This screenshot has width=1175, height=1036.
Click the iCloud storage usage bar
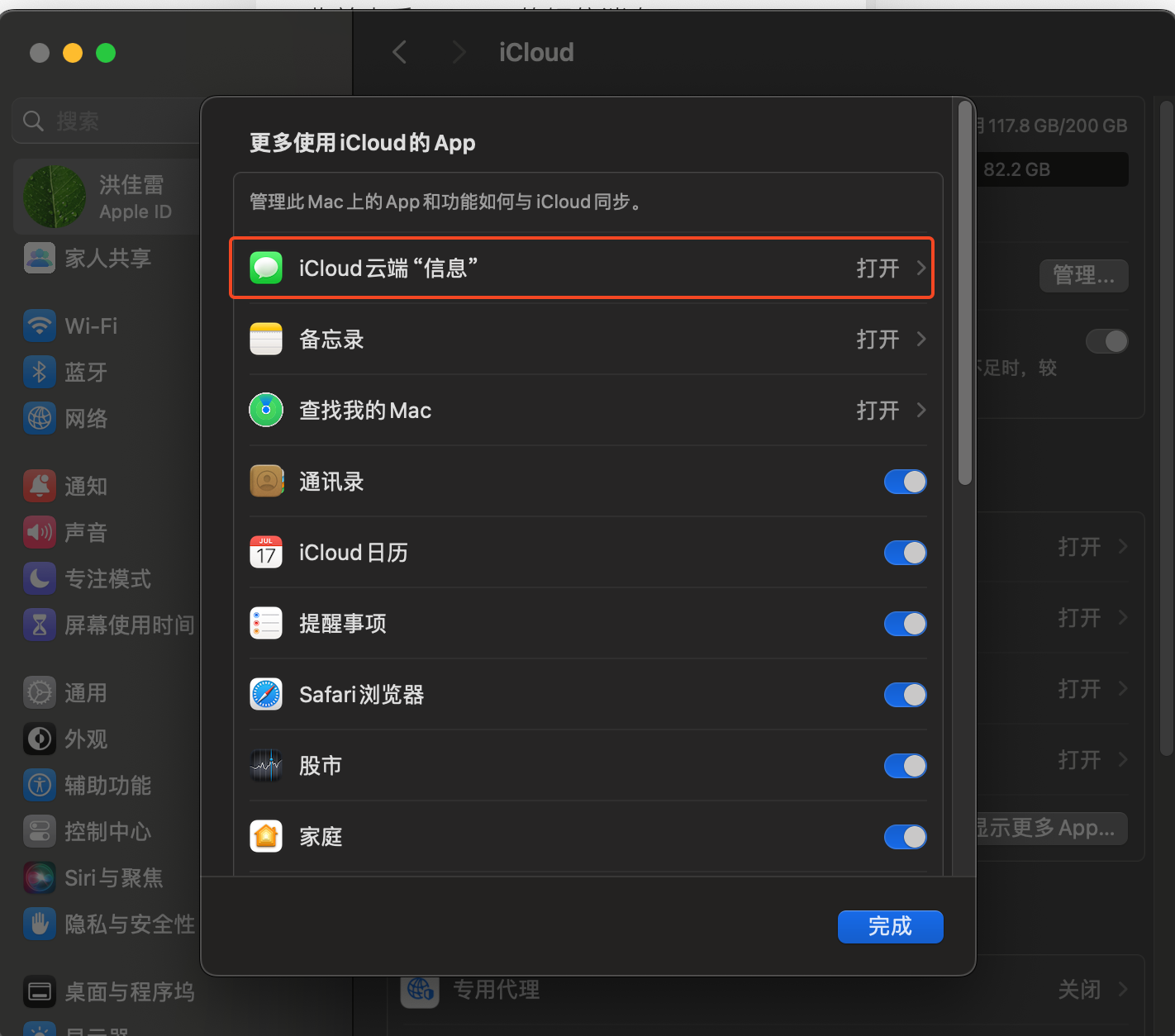tap(1052, 169)
